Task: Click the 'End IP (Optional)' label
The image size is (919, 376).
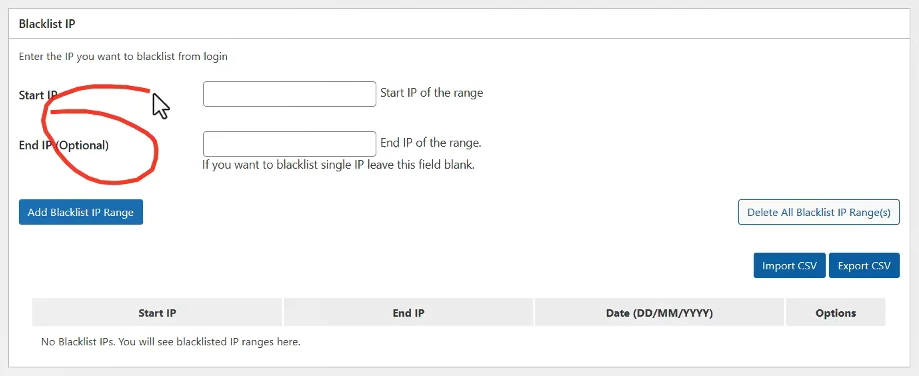Action: tap(64, 145)
